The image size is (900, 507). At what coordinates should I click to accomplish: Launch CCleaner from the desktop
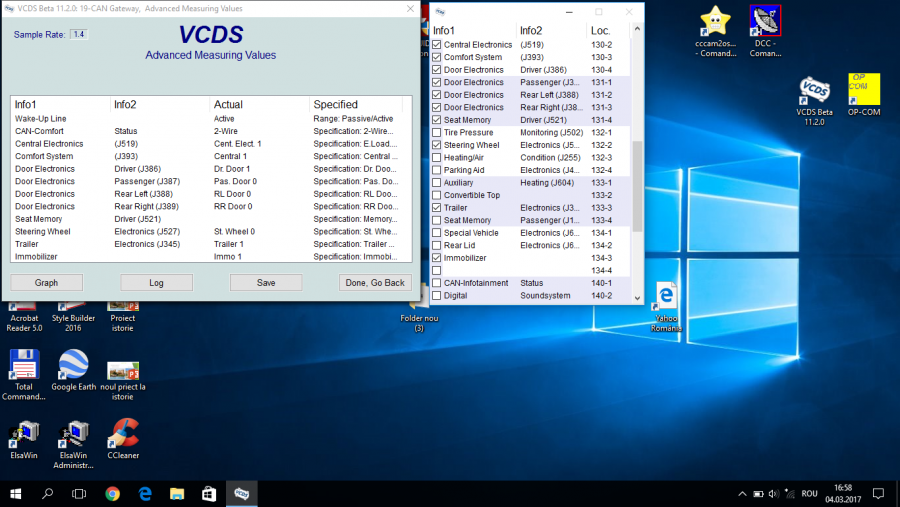(122, 435)
